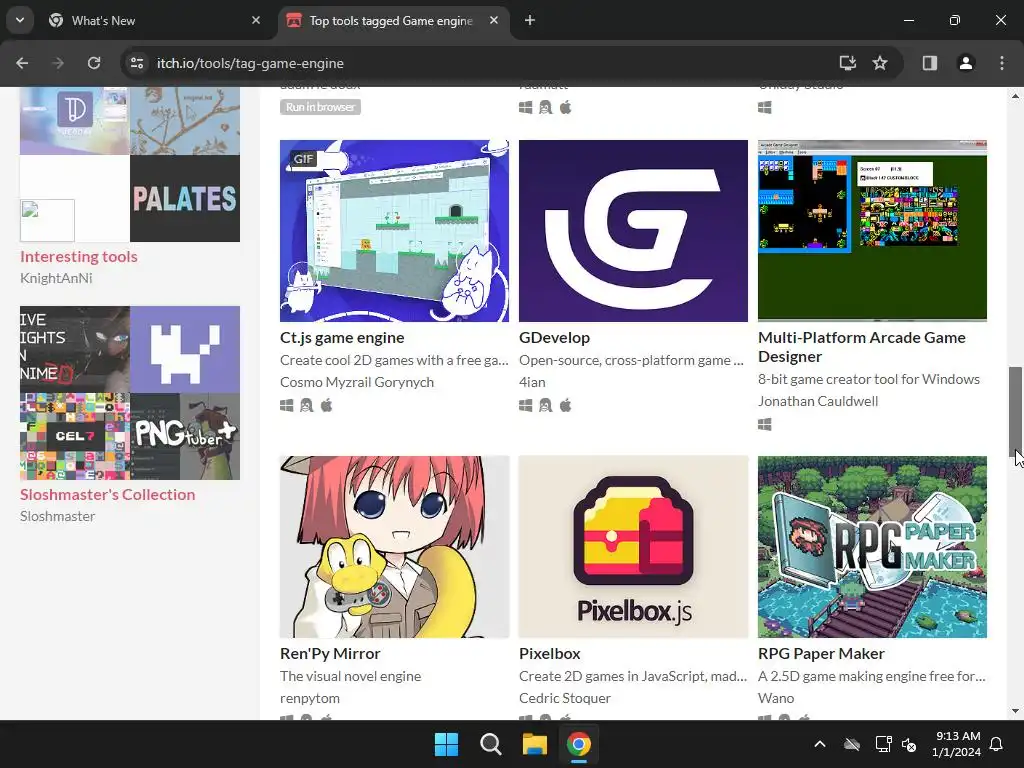Click the Run in browser label
Viewport: 1024px width, 768px height.
click(320, 107)
